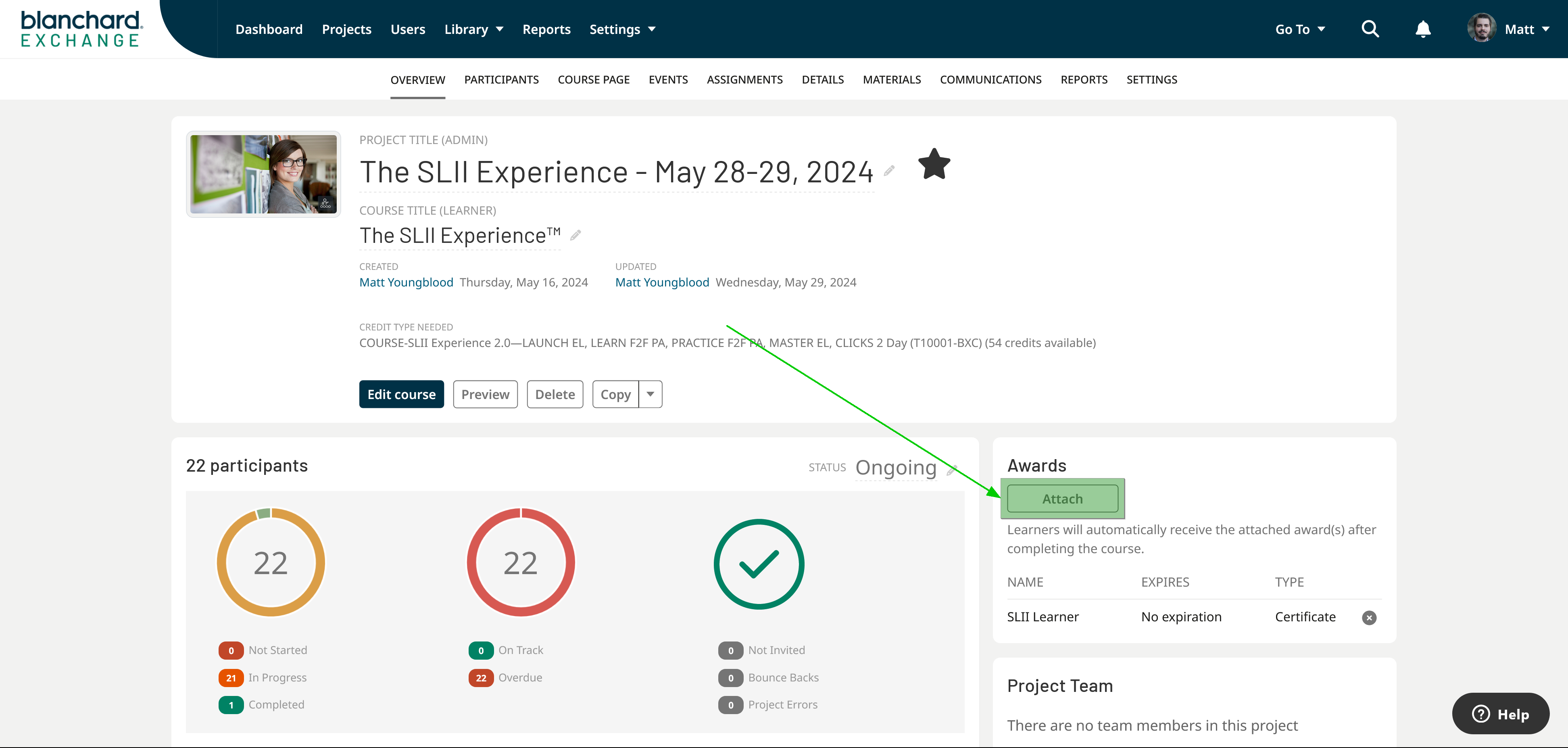Edit the learner course title pencil

click(x=575, y=235)
